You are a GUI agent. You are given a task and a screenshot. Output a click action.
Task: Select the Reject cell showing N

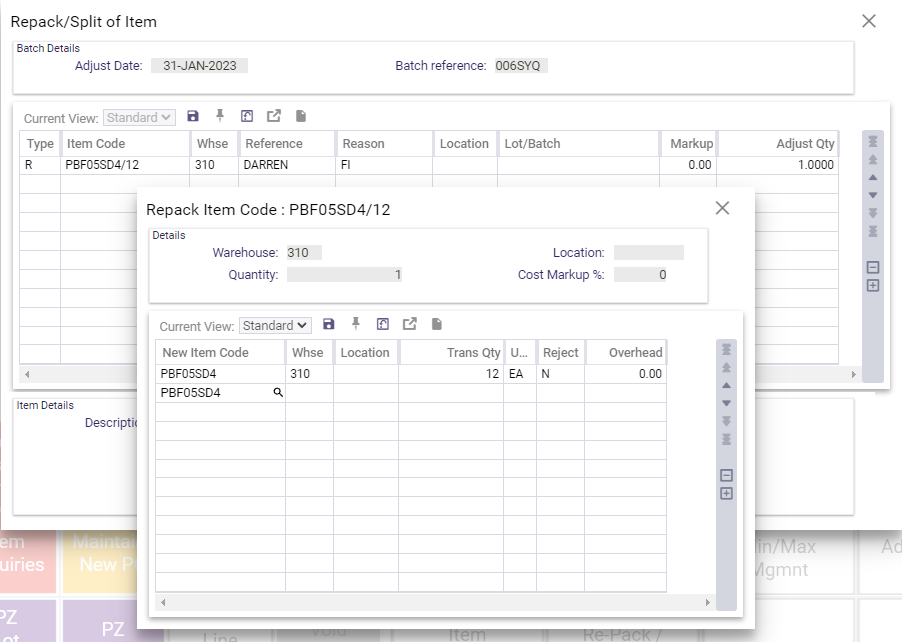click(x=561, y=374)
